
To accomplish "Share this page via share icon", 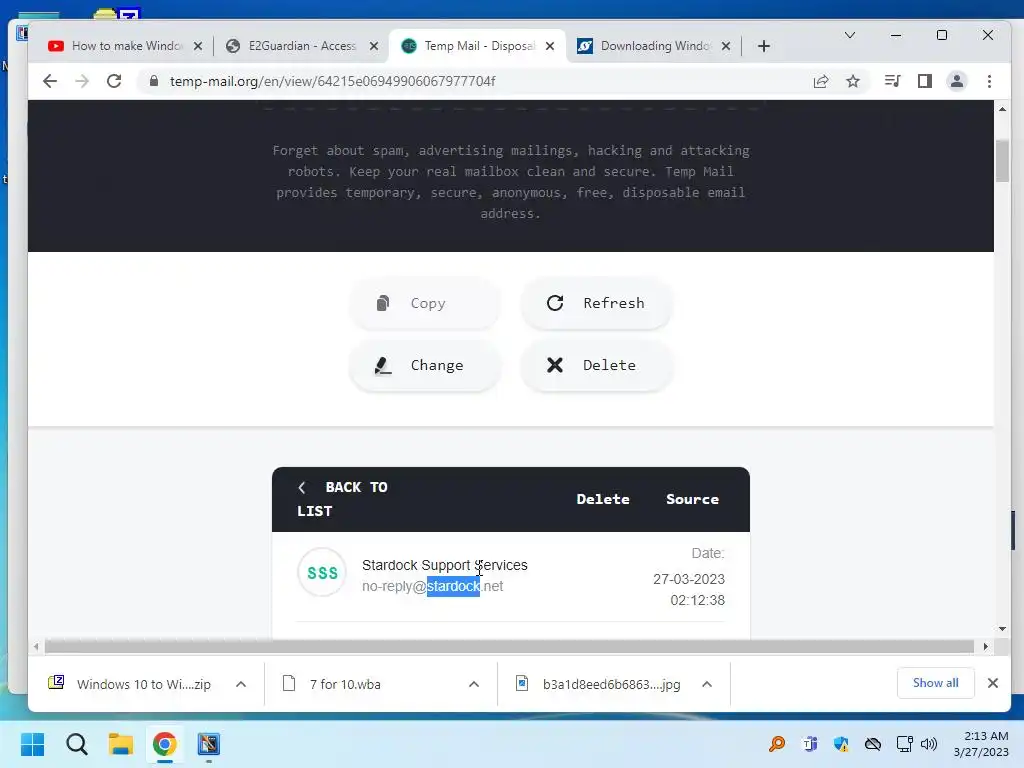I will (x=821, y=81).
